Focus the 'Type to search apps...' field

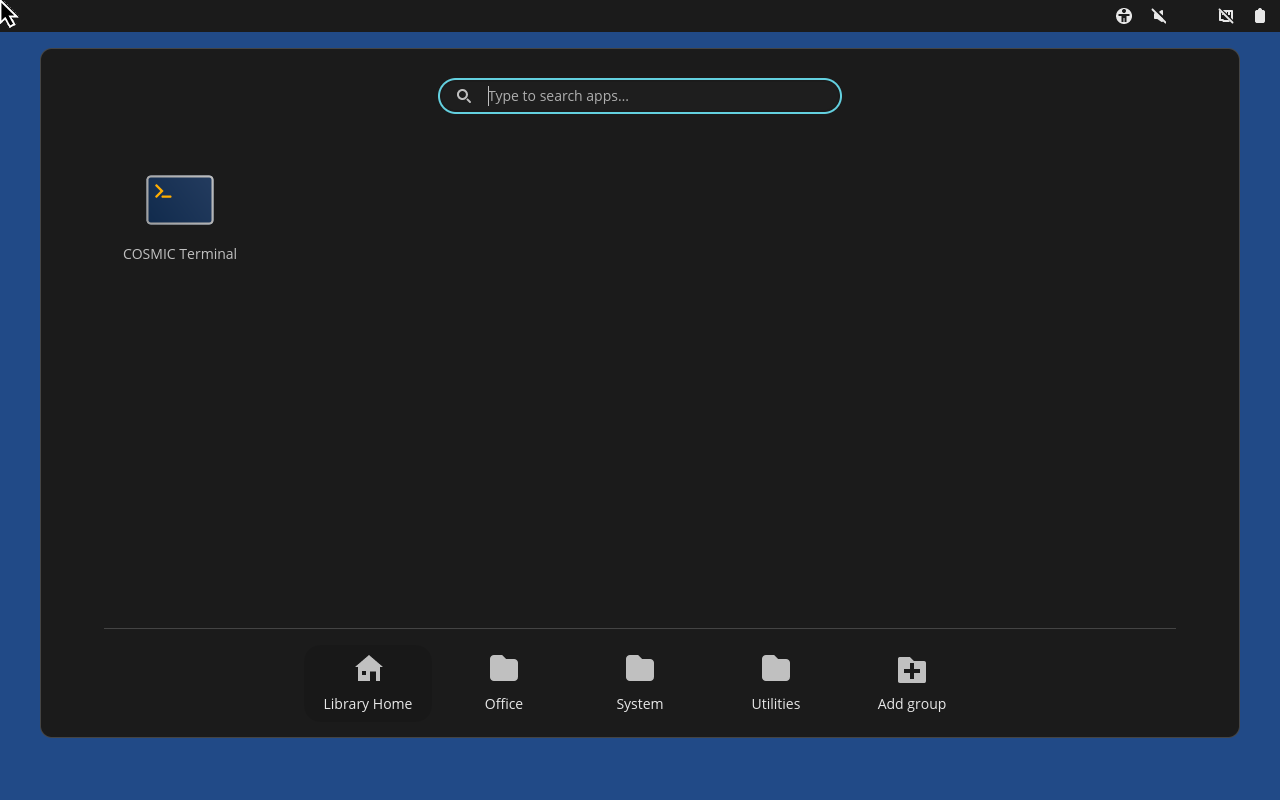[640, 96]
